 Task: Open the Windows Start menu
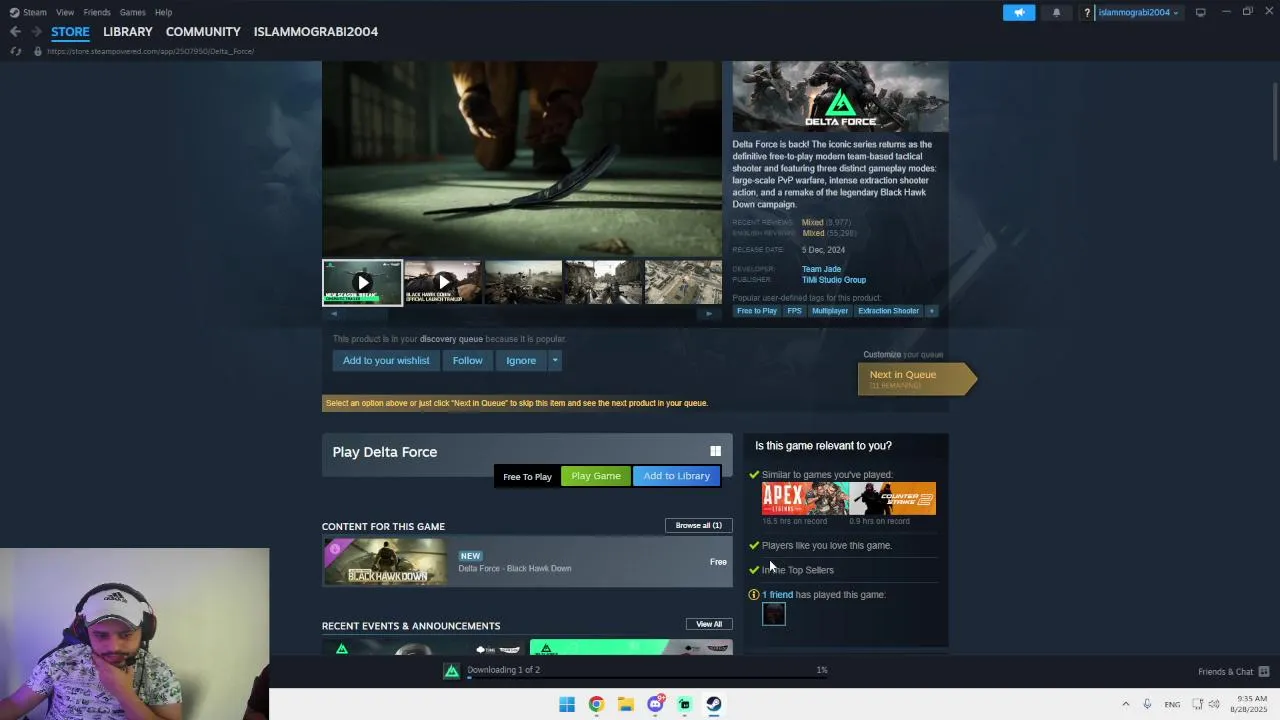pyautogui.click(x=567, y=704)
